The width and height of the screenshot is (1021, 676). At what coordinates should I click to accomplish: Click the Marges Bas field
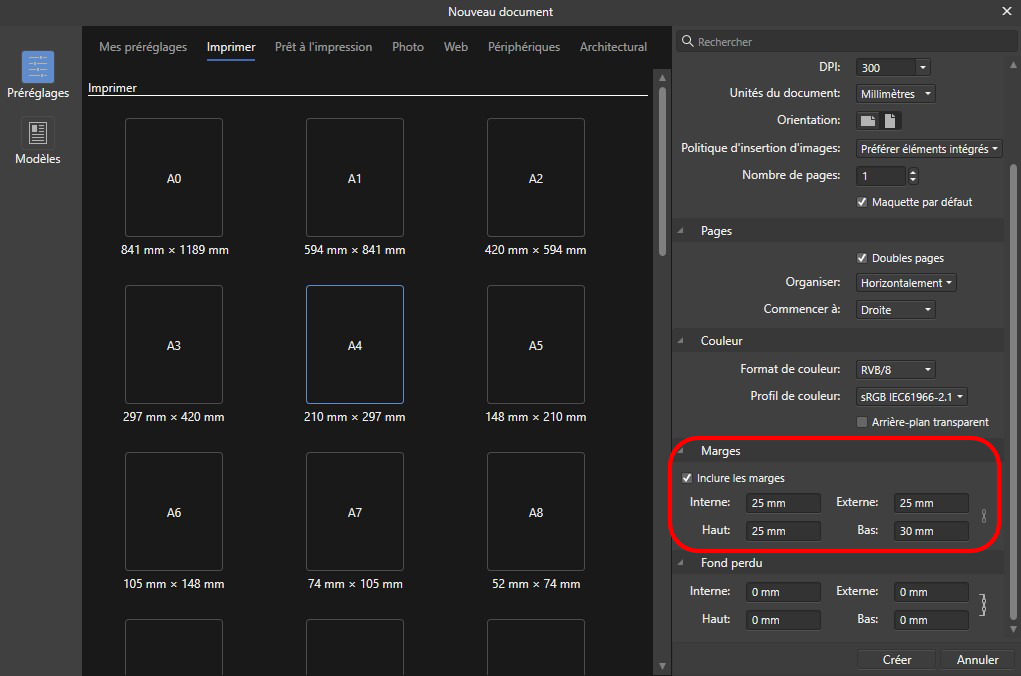(x=931, y=531)
